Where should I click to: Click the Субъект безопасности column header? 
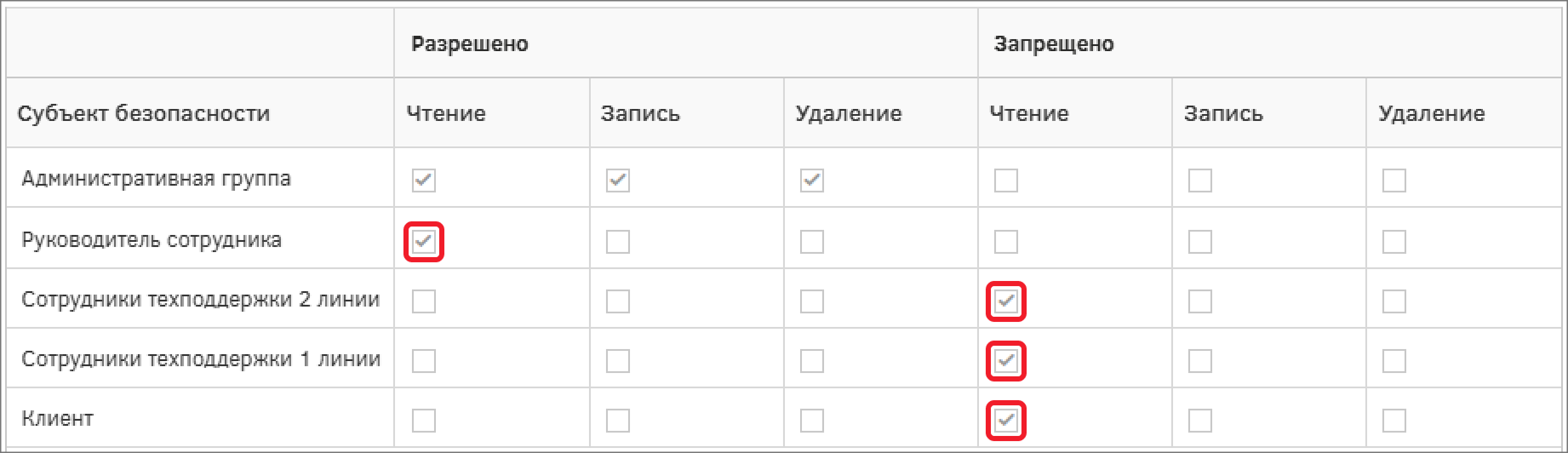144,113
